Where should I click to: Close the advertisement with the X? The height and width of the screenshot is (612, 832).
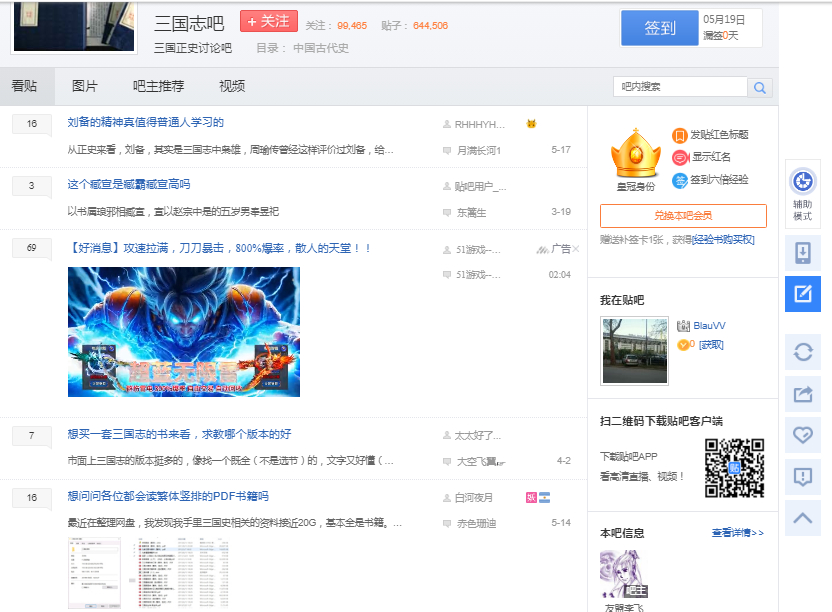[542, 249]
